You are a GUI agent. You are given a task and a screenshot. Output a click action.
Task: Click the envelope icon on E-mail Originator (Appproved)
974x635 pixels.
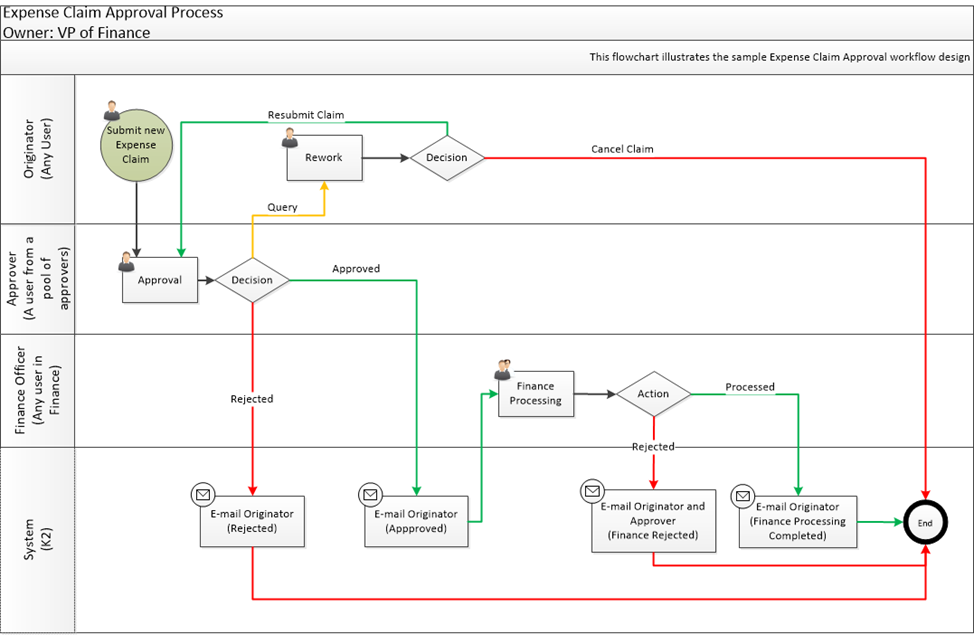[370, 493]
